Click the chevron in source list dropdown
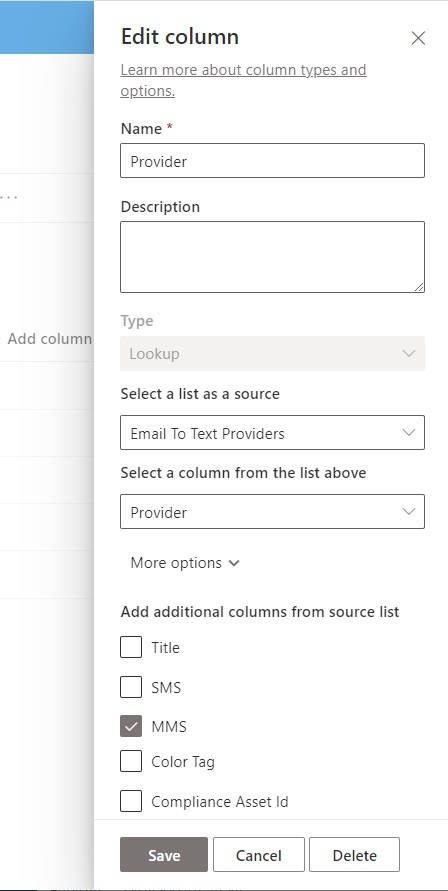 click(408, 432)
